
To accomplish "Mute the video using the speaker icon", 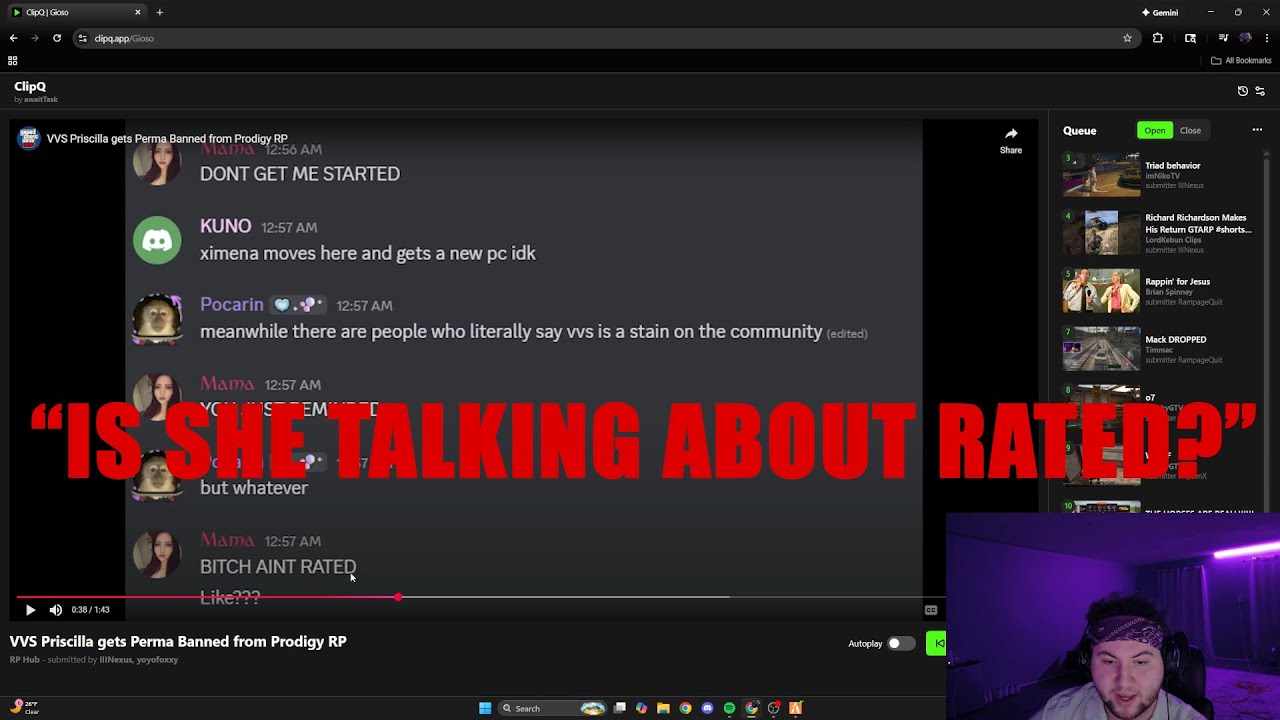I will tap(56, 609).
